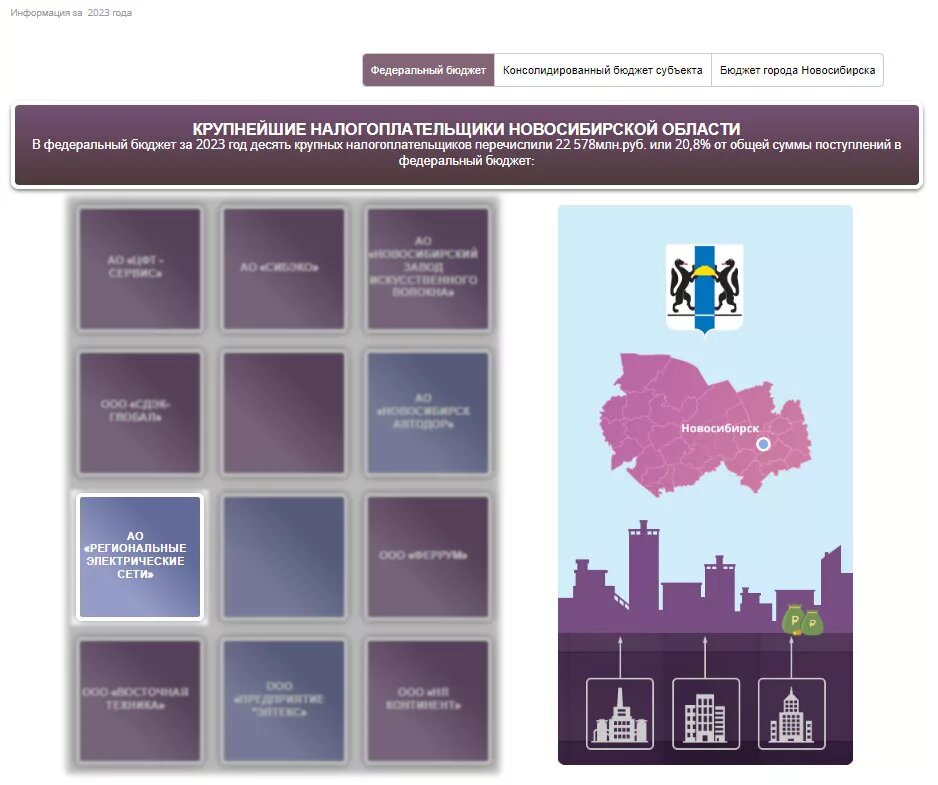The height and width of the screenshot is (785, 938).
Task: Open the ООО «ФЕРРУМ» tile
Action: (x=428, y=557)
